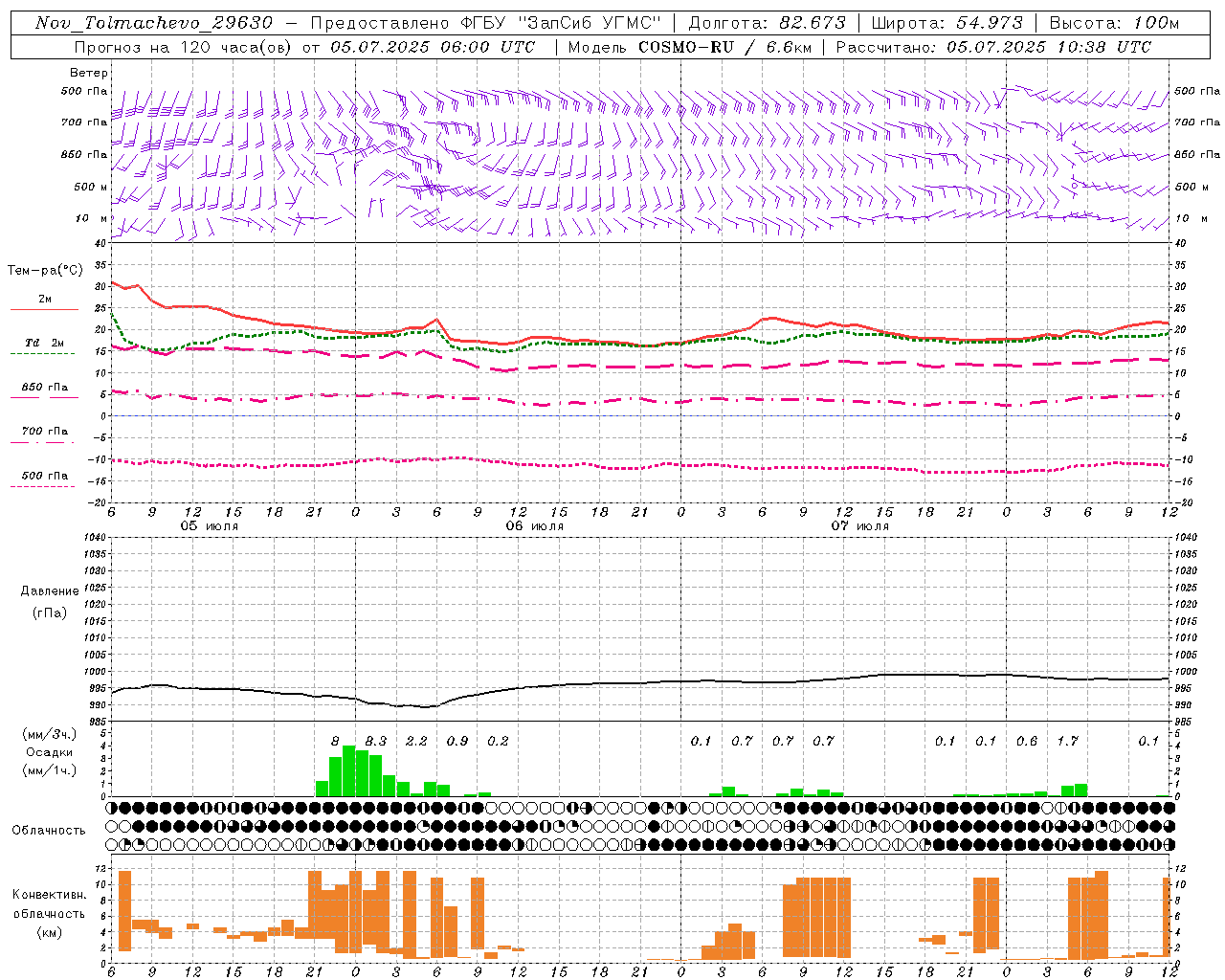Screen dimensions: 1225x980
Task: Click the (гПа) unit label under Давление
Action: [50, 613]
